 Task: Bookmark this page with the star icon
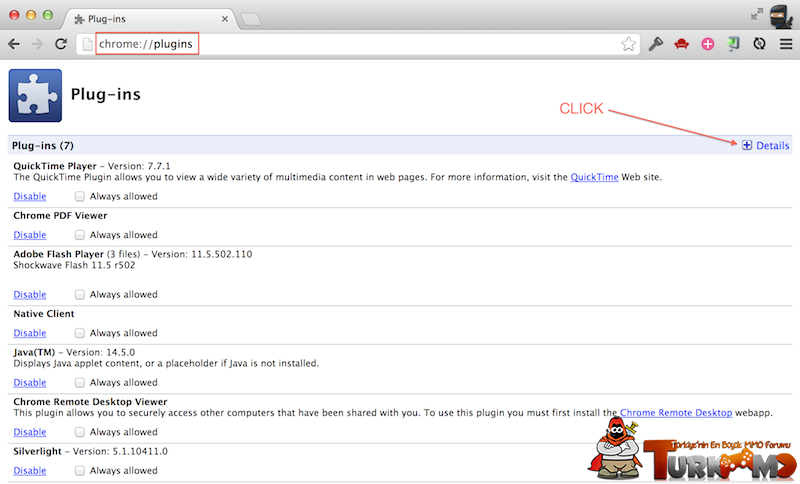tap(629, 44)
